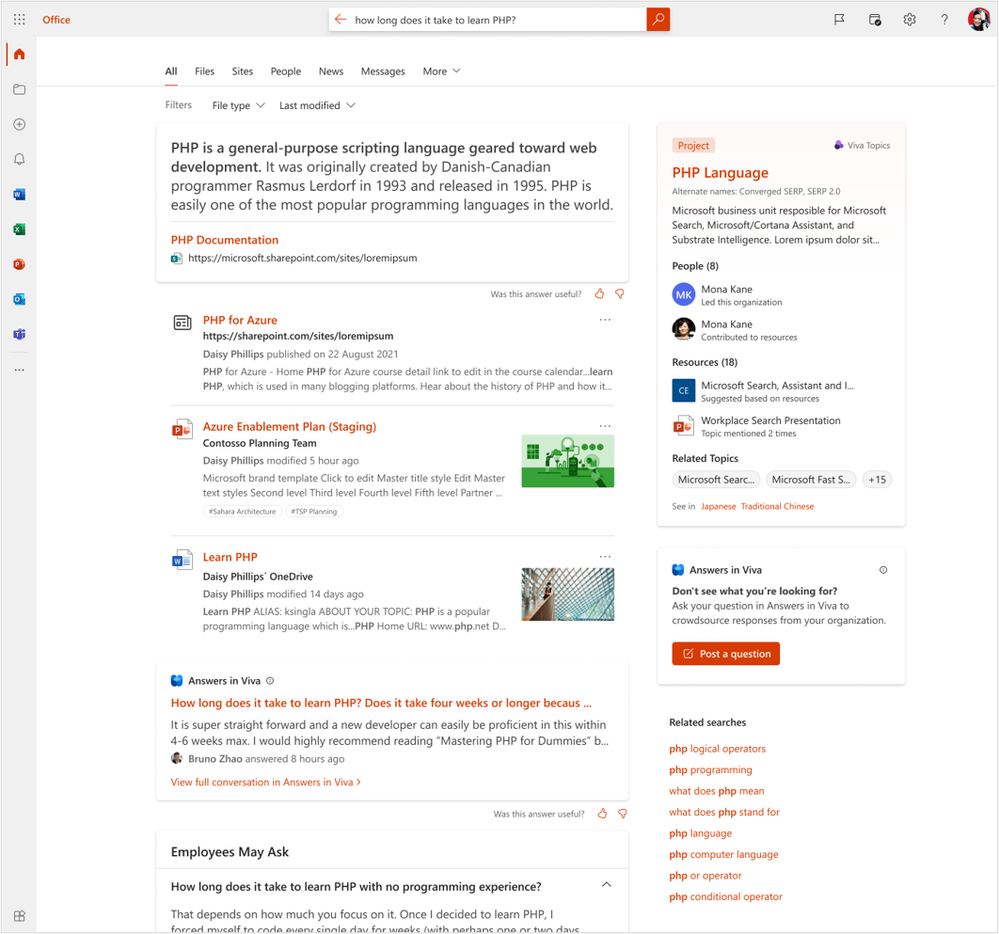Screen dimensions: 999x934
Task: Click the Post a question button
Action: [x=726, y=654]
